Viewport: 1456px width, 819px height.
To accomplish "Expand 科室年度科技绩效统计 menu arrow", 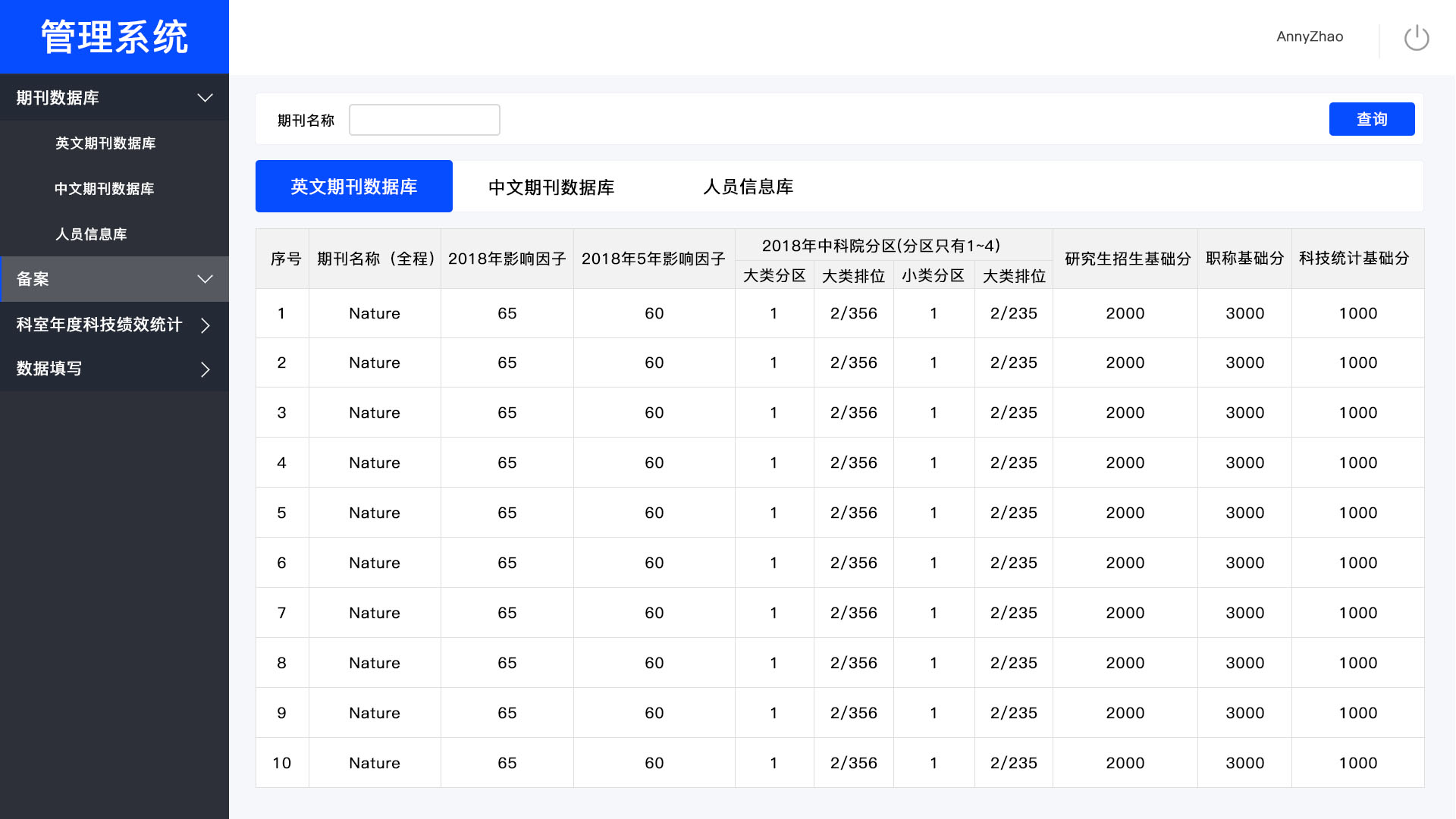I will pyautogui.click(x=205, y=325).
